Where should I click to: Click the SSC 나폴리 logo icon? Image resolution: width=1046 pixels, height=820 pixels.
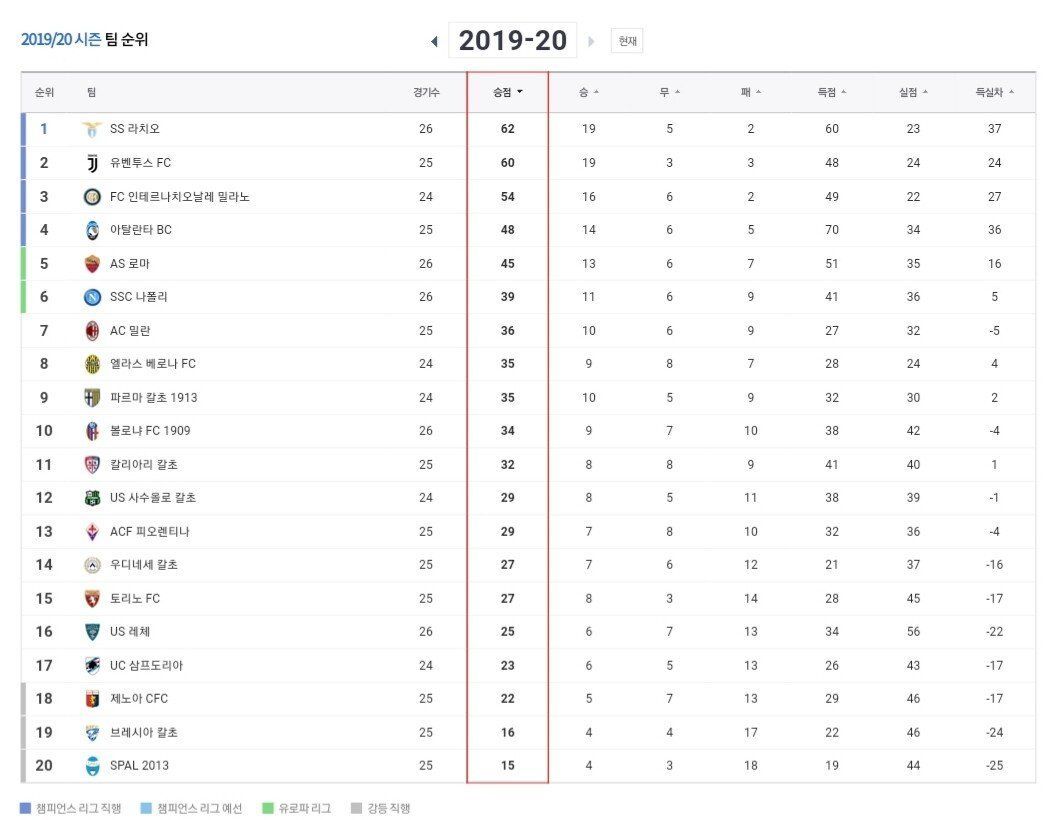tap(92, 297)
